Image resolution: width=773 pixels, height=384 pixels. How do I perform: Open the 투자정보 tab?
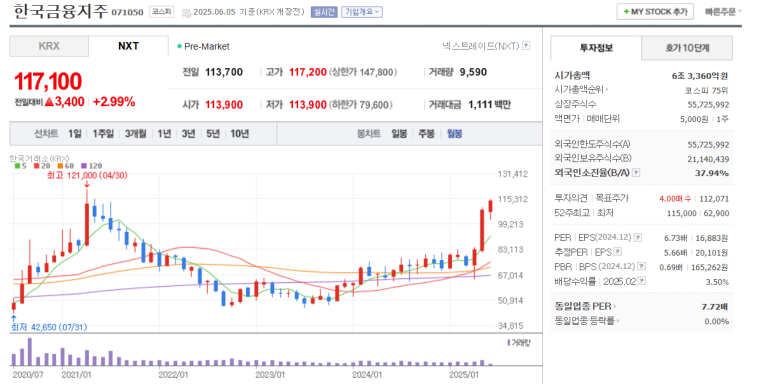click(596, 48)
